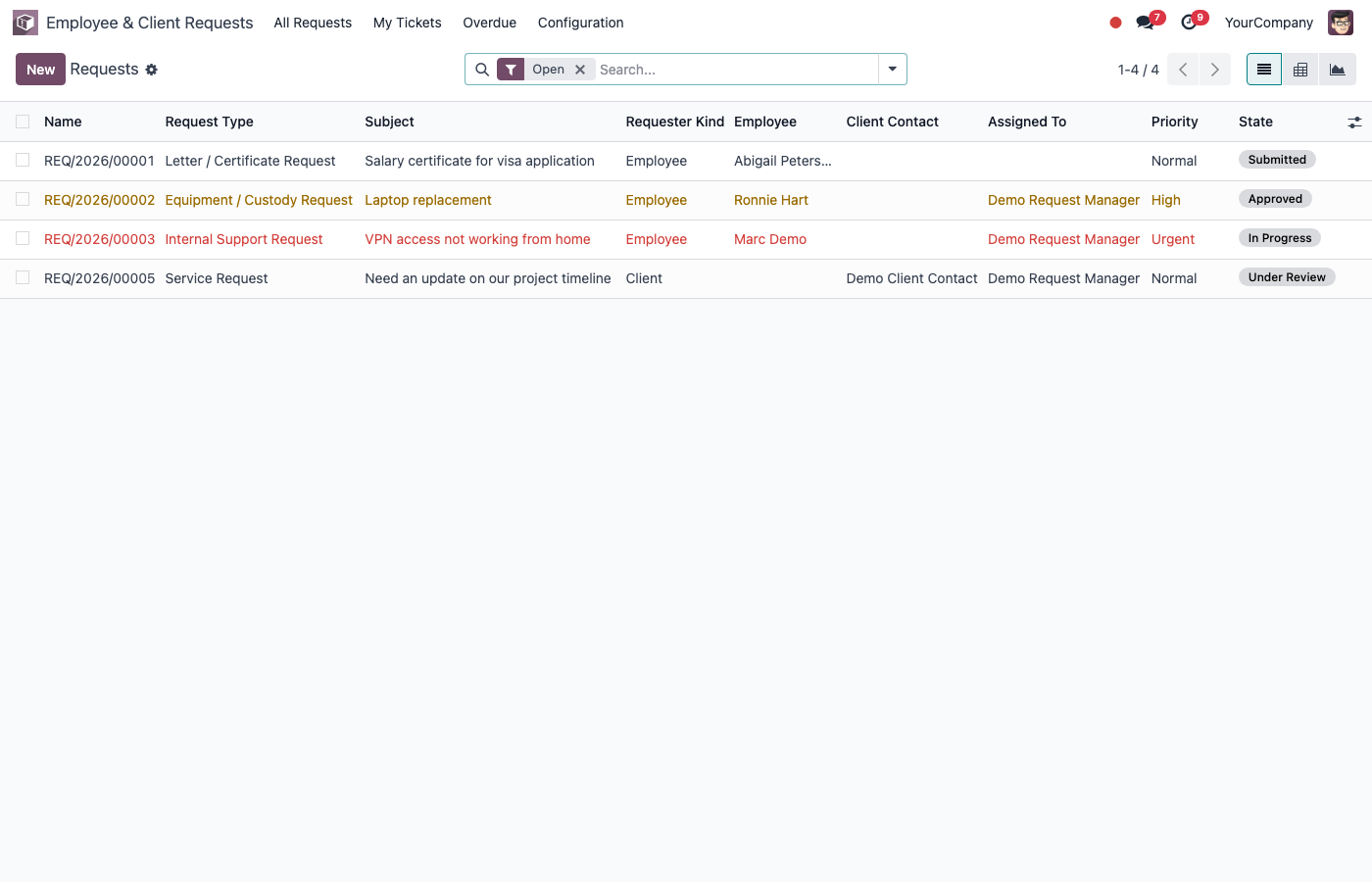The height and width of the screenshot is (882, 1372).
Task: Switch to pivot view
Action: (1300, 70)
